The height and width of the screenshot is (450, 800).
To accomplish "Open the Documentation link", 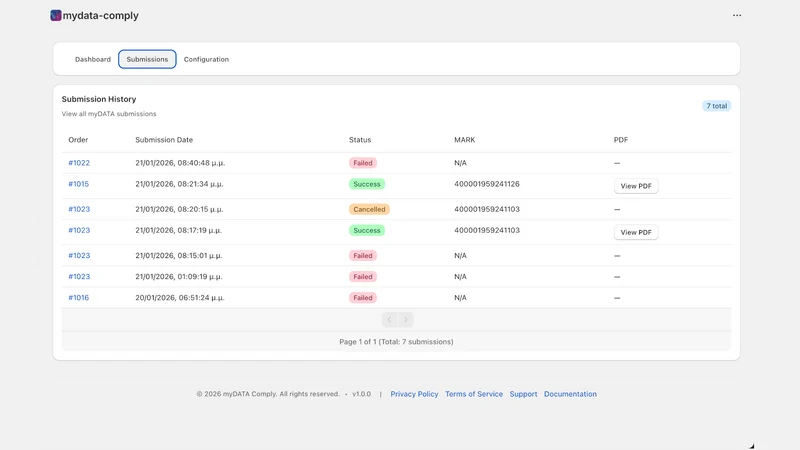I will point(570,394).
